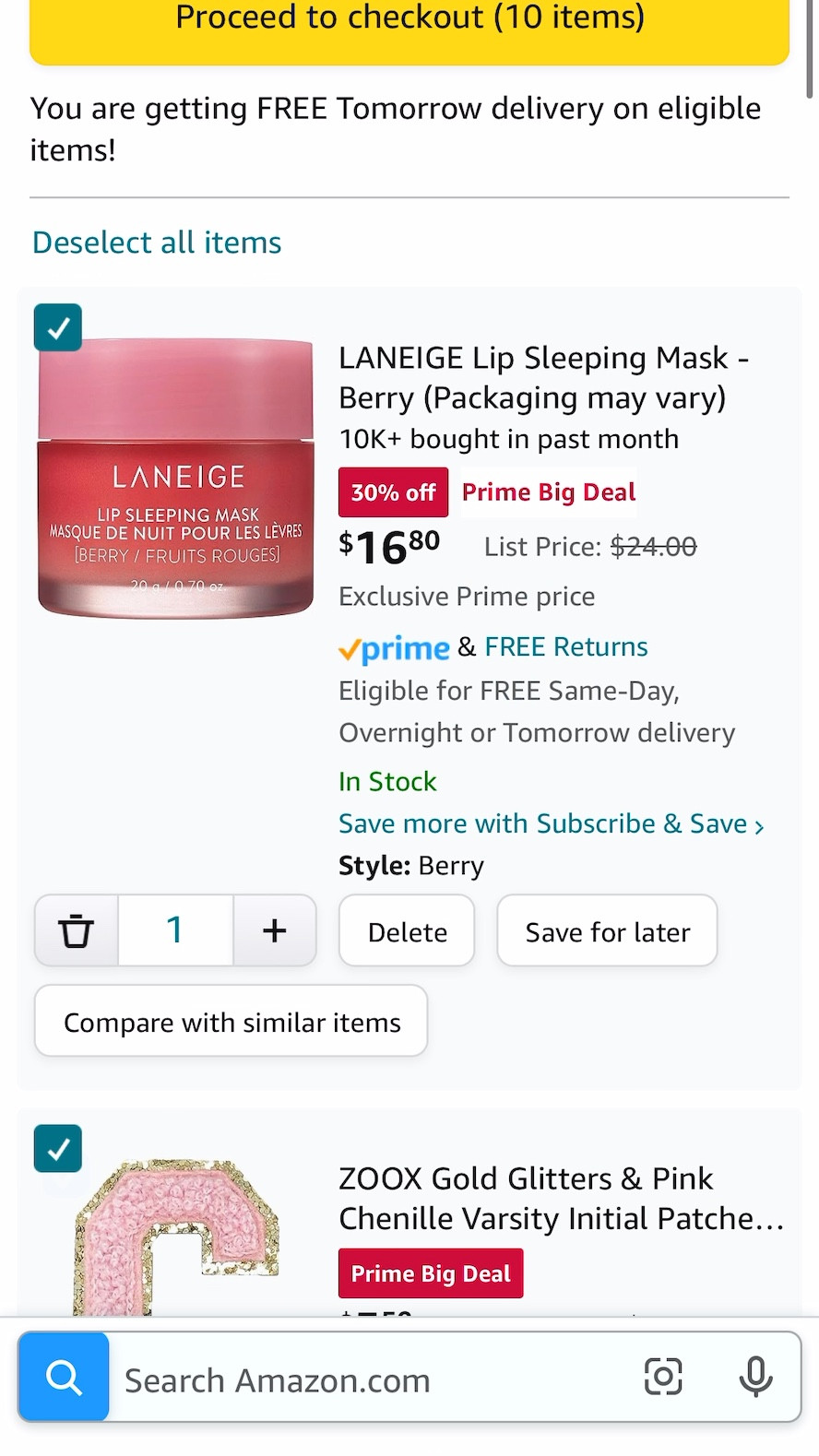This screenshot has height=1456, width=819.
Task: Select the search magnifier icon
Action: tap(63, 1377)
